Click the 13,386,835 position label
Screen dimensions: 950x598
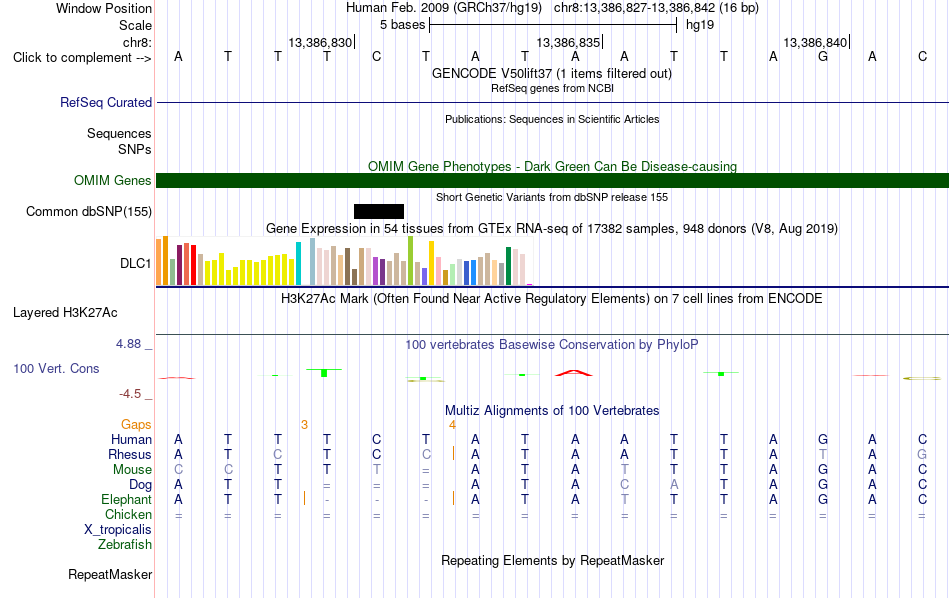(x=568, y=42)
